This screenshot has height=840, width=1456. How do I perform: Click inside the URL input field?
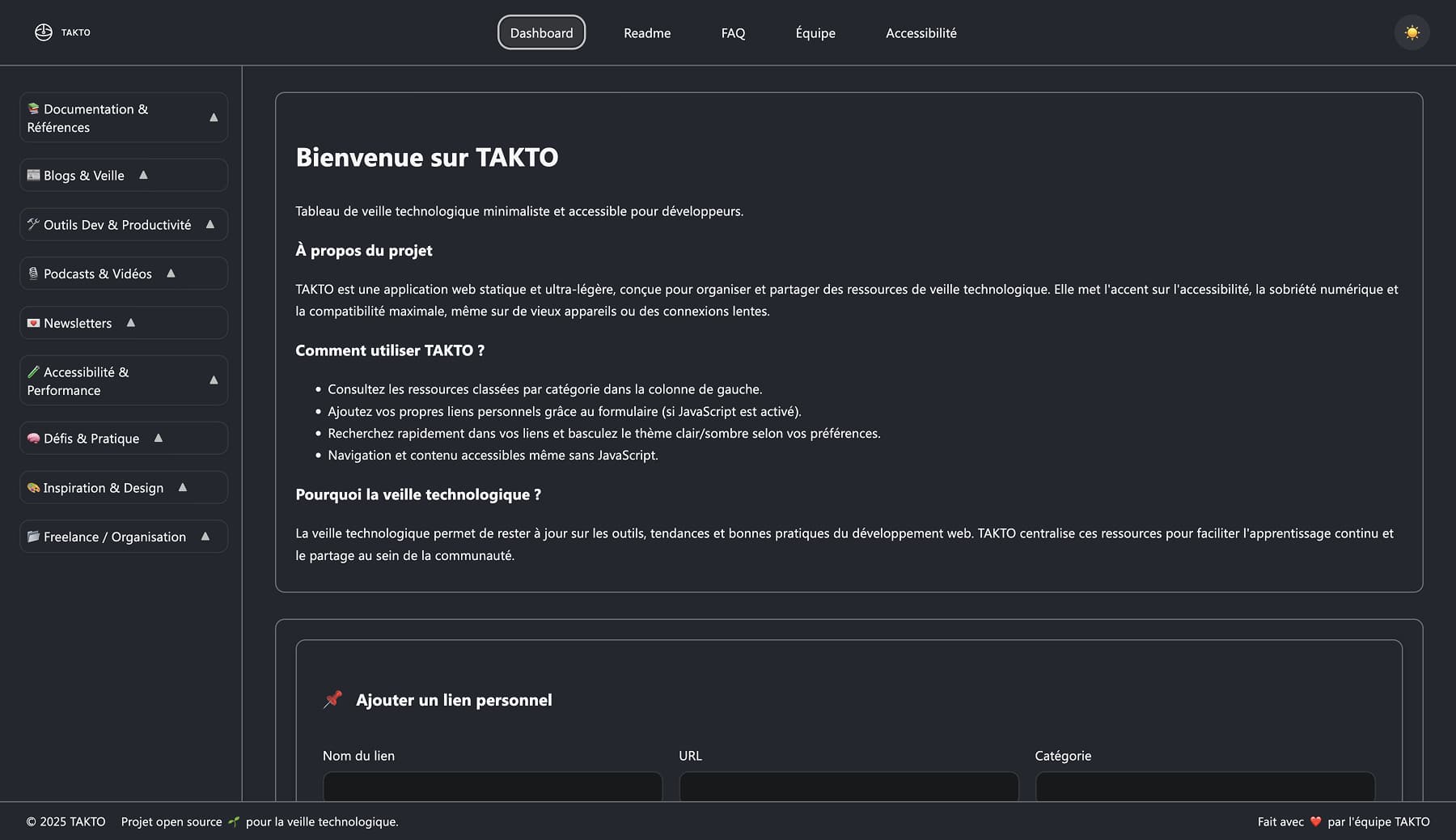848,789
